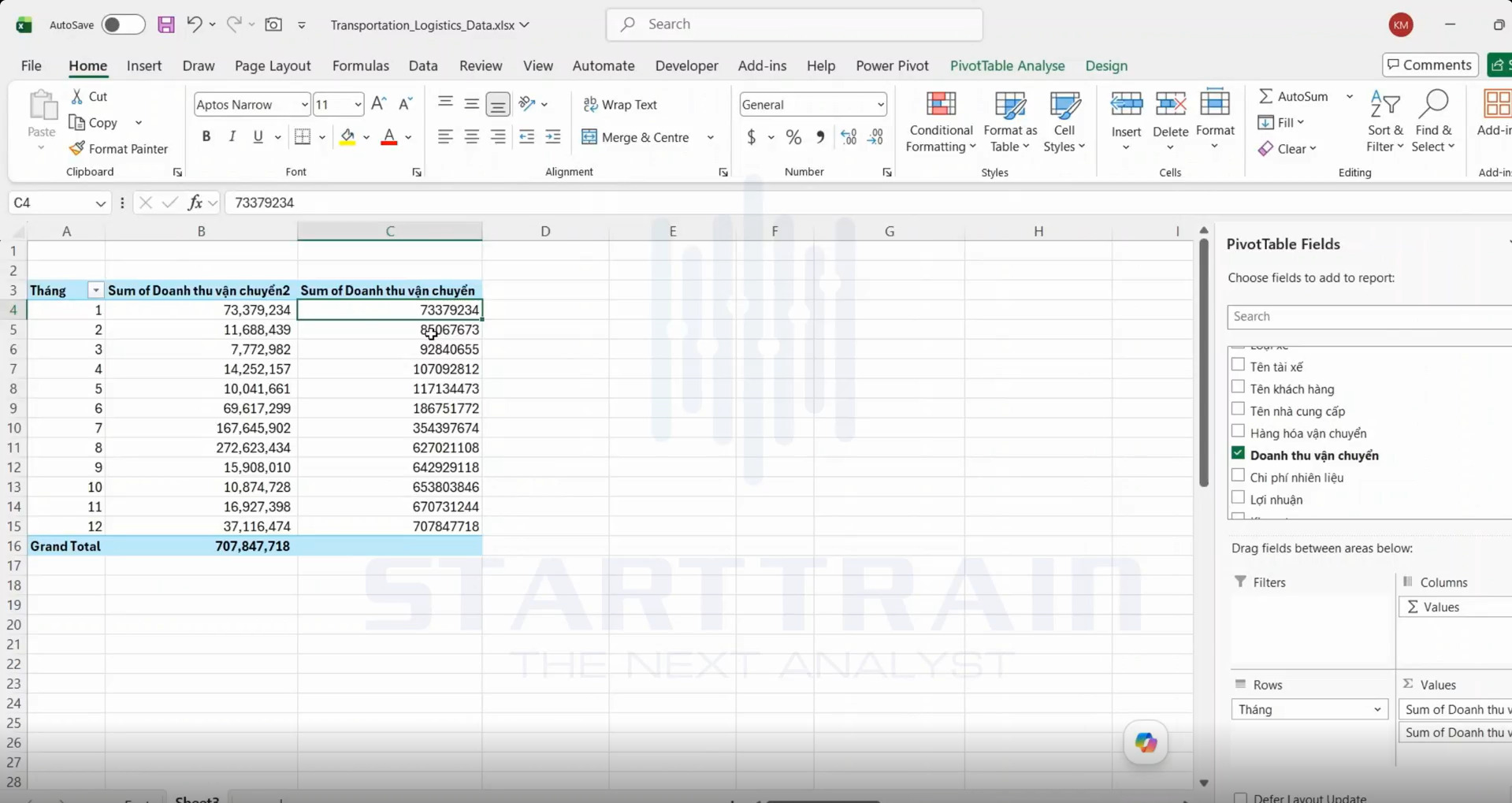Viewport: 1512px width, 803px height.
Task: Open the Name Box dropdown arrow
Action: tap(100, 203)
